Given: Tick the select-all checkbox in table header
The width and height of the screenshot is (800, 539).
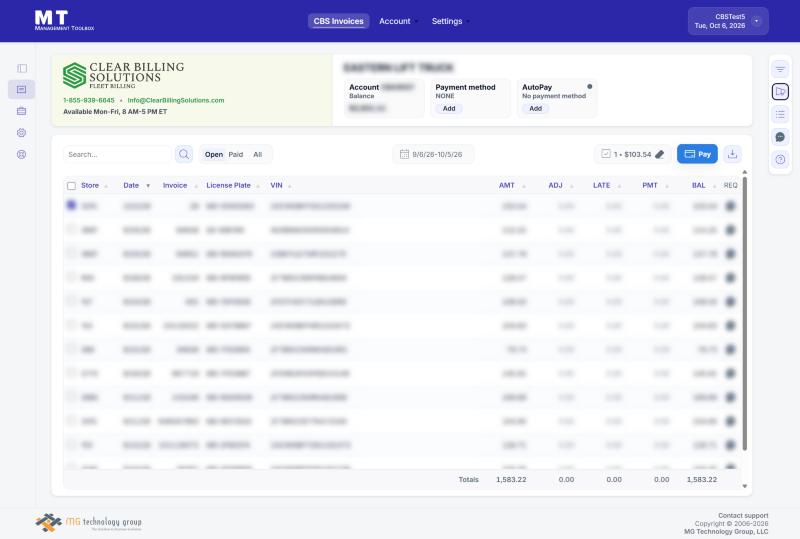Looking at the screenshot, I should (x=71, y=186).
